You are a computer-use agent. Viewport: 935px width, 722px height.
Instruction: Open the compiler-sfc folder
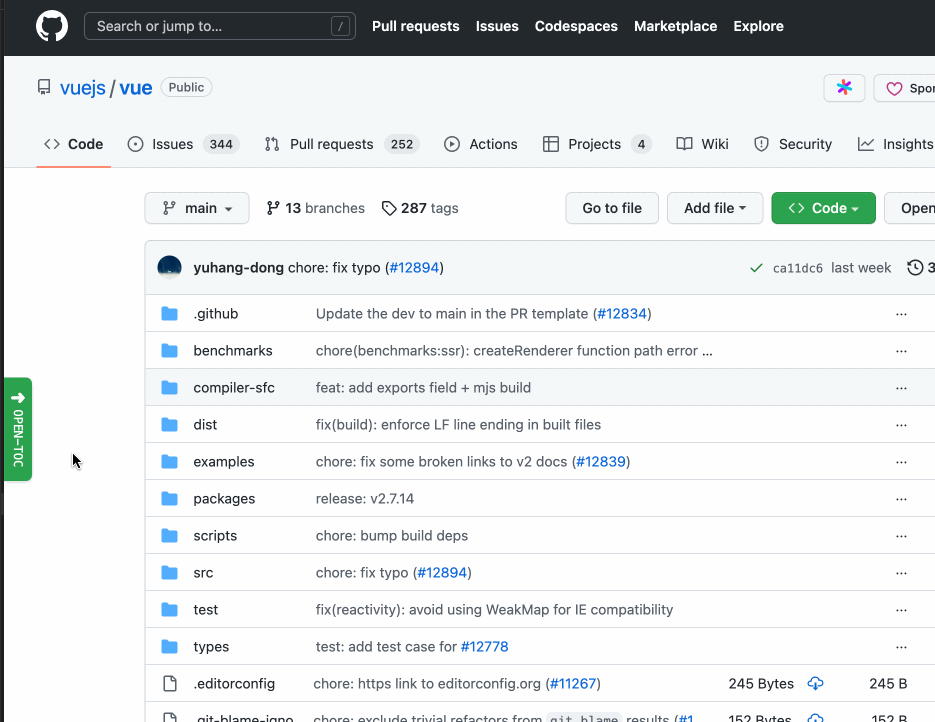pos(234,388)
